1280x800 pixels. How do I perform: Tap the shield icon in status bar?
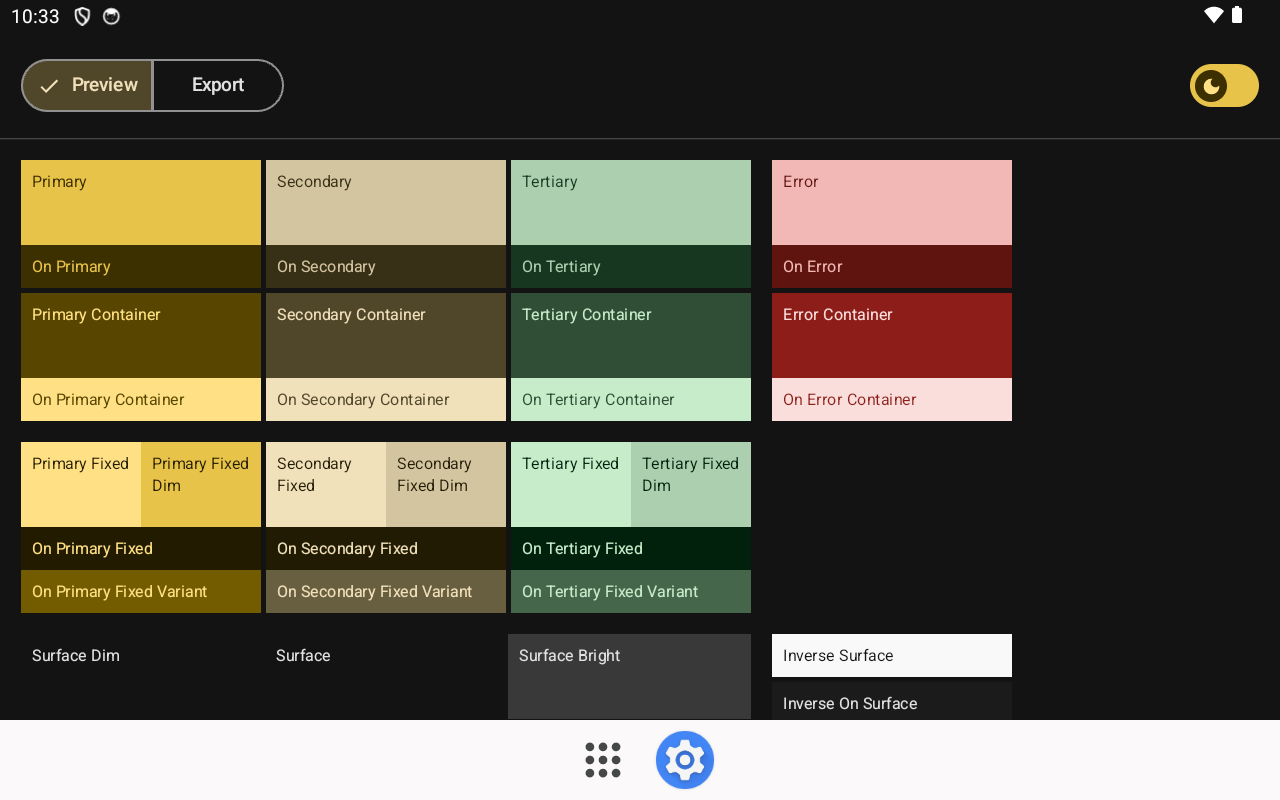coord(82,17)
